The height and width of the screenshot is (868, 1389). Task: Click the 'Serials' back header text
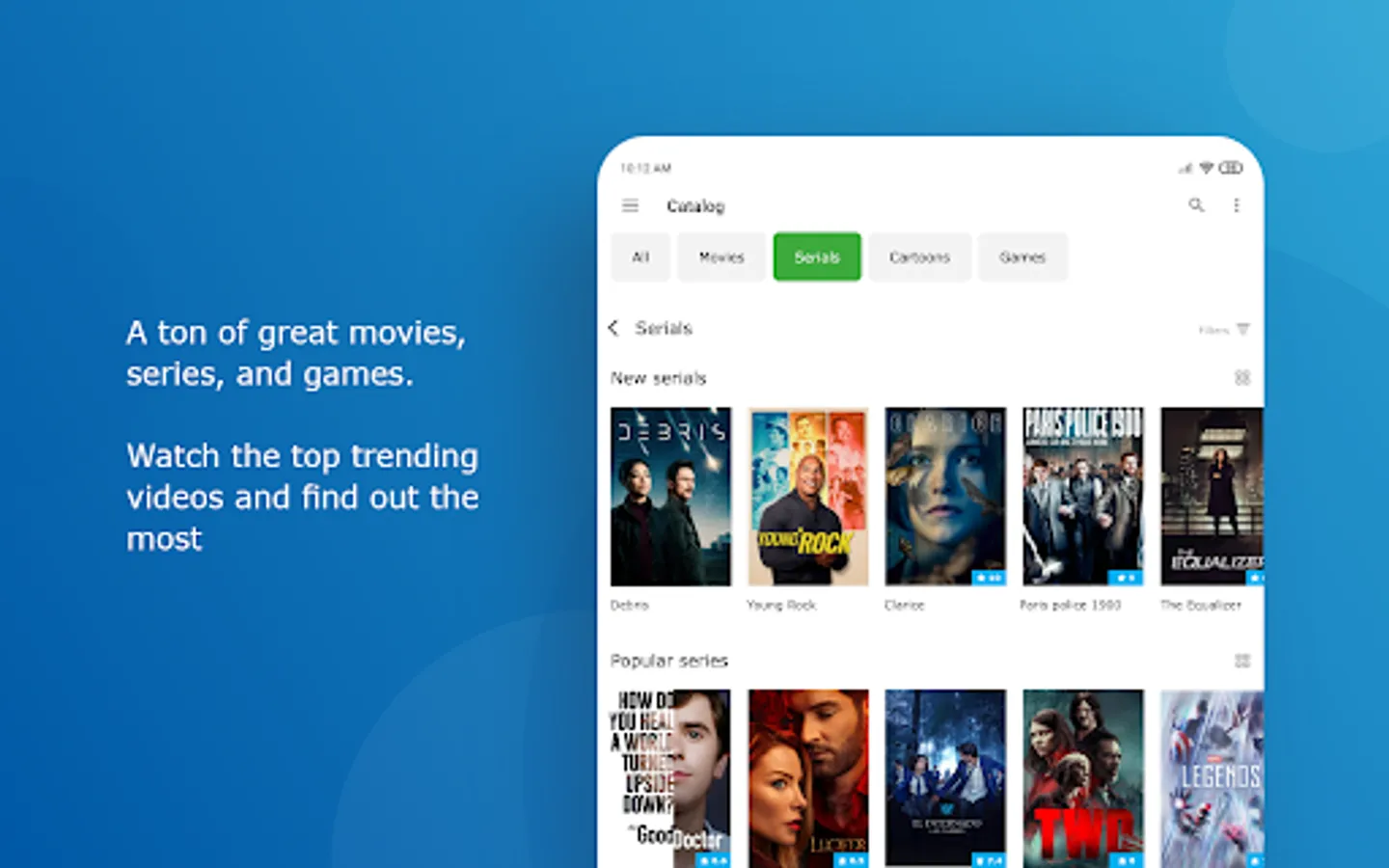[x=664, y=328]
